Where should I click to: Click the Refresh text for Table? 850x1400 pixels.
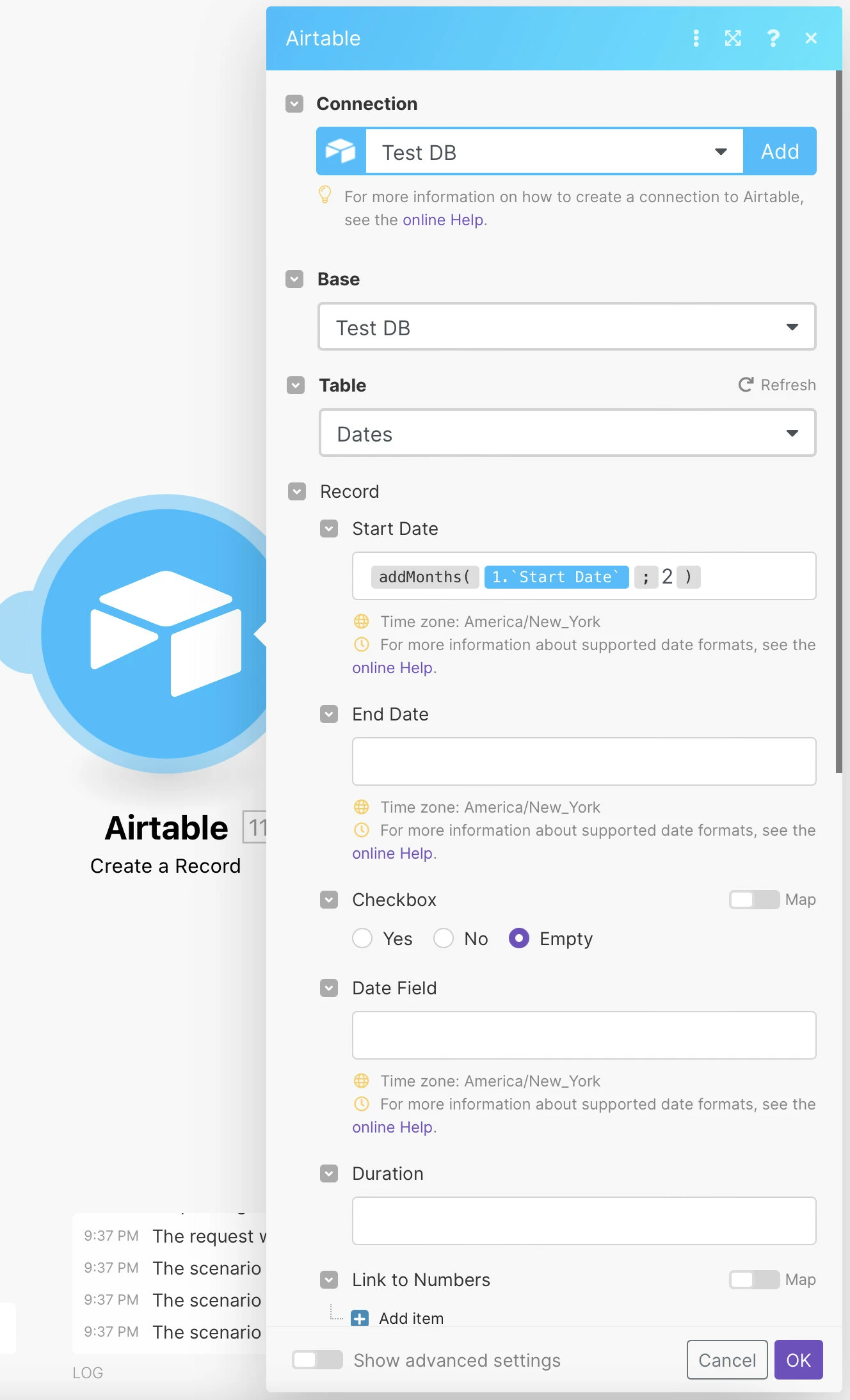coord(788,385)
